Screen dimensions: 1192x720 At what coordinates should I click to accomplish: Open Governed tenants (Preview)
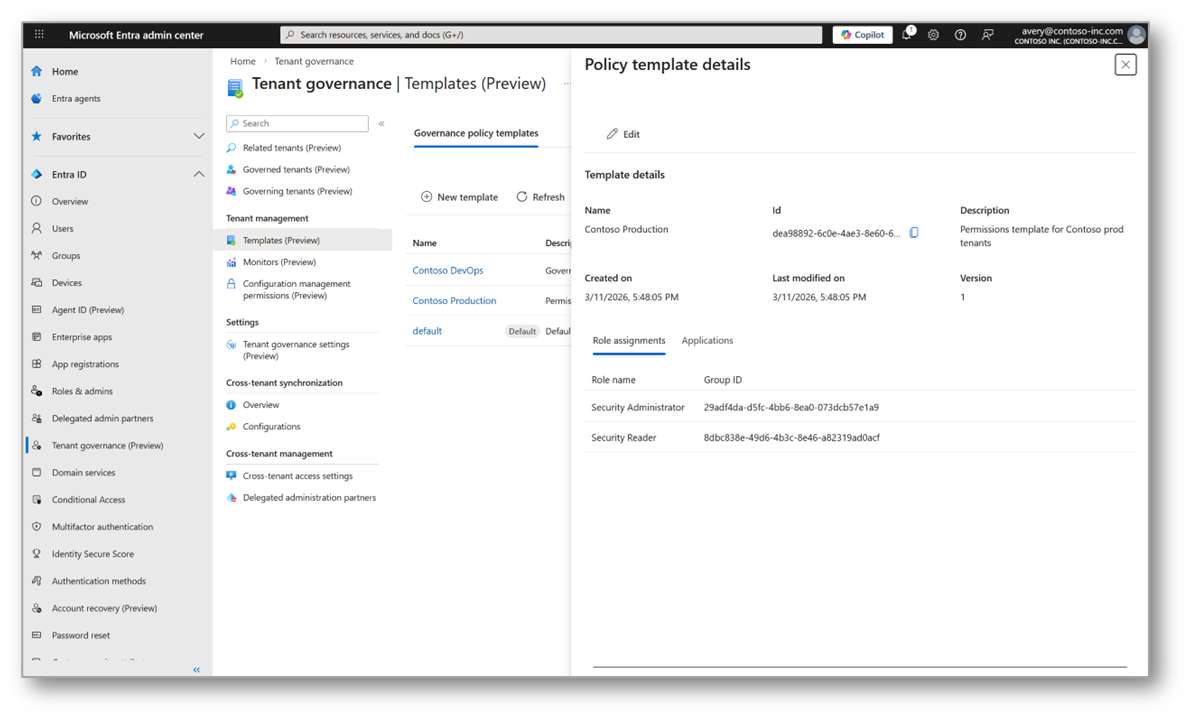click(x=296, y=170)
